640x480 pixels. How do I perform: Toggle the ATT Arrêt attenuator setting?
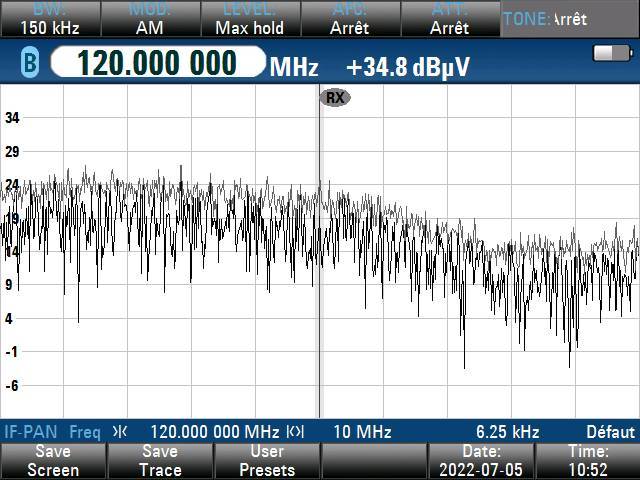point(449,19)
